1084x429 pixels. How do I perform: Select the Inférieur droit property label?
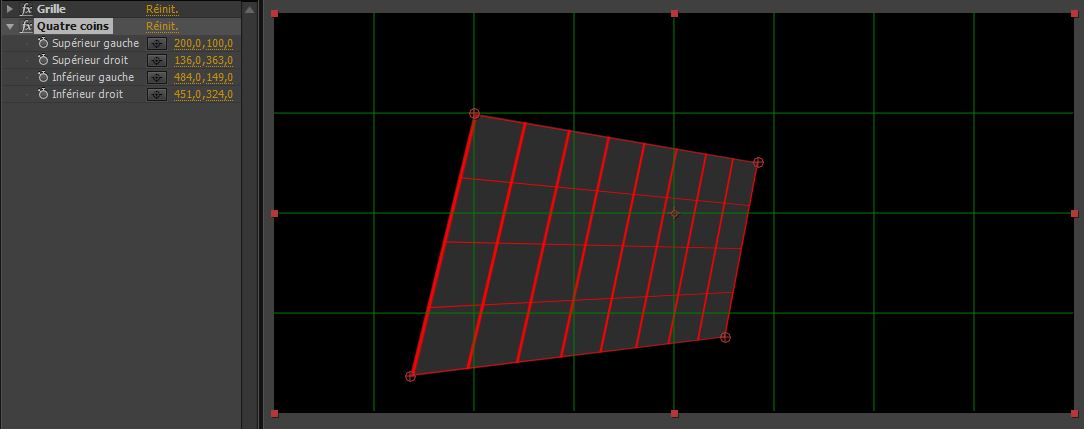tap(87, 94)
